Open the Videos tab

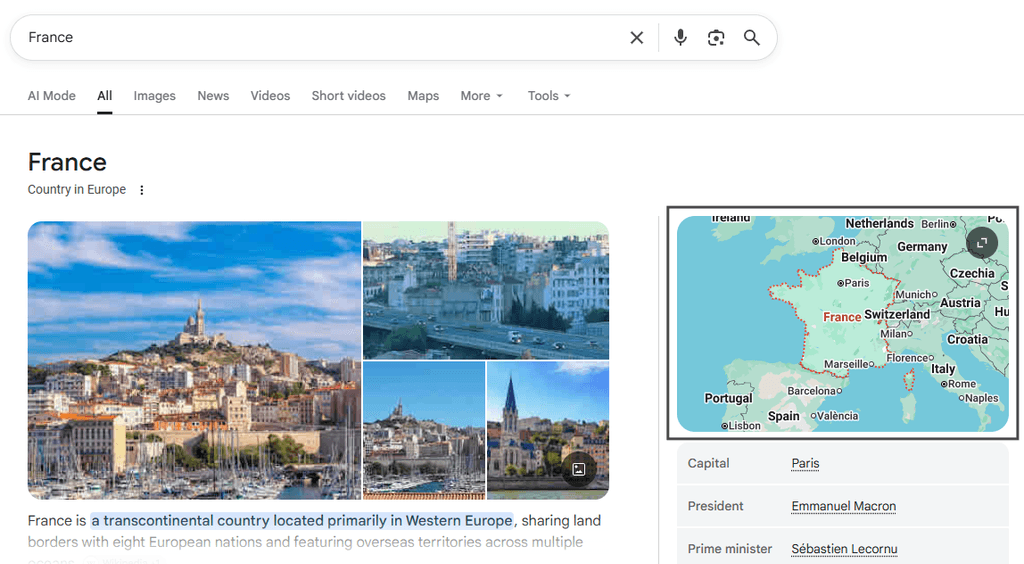point(270,96)
